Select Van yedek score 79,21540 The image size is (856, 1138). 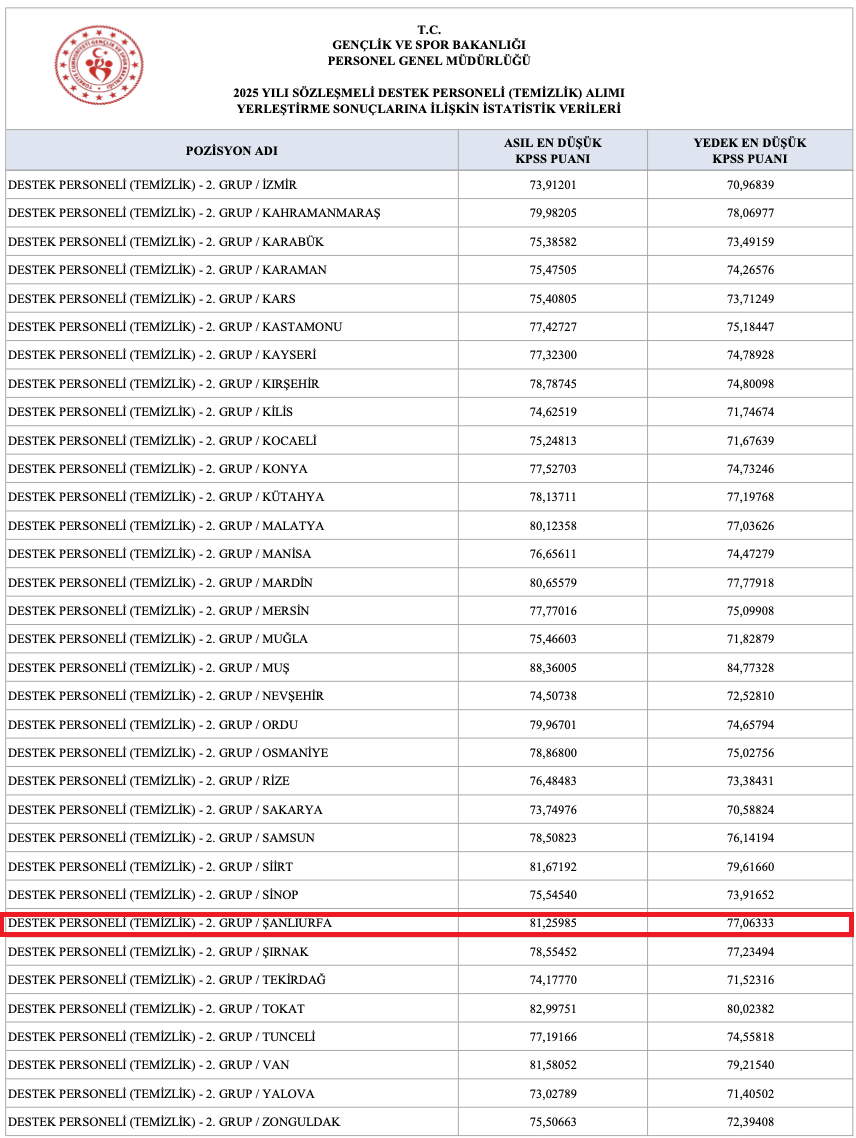tap(751, 1065)
